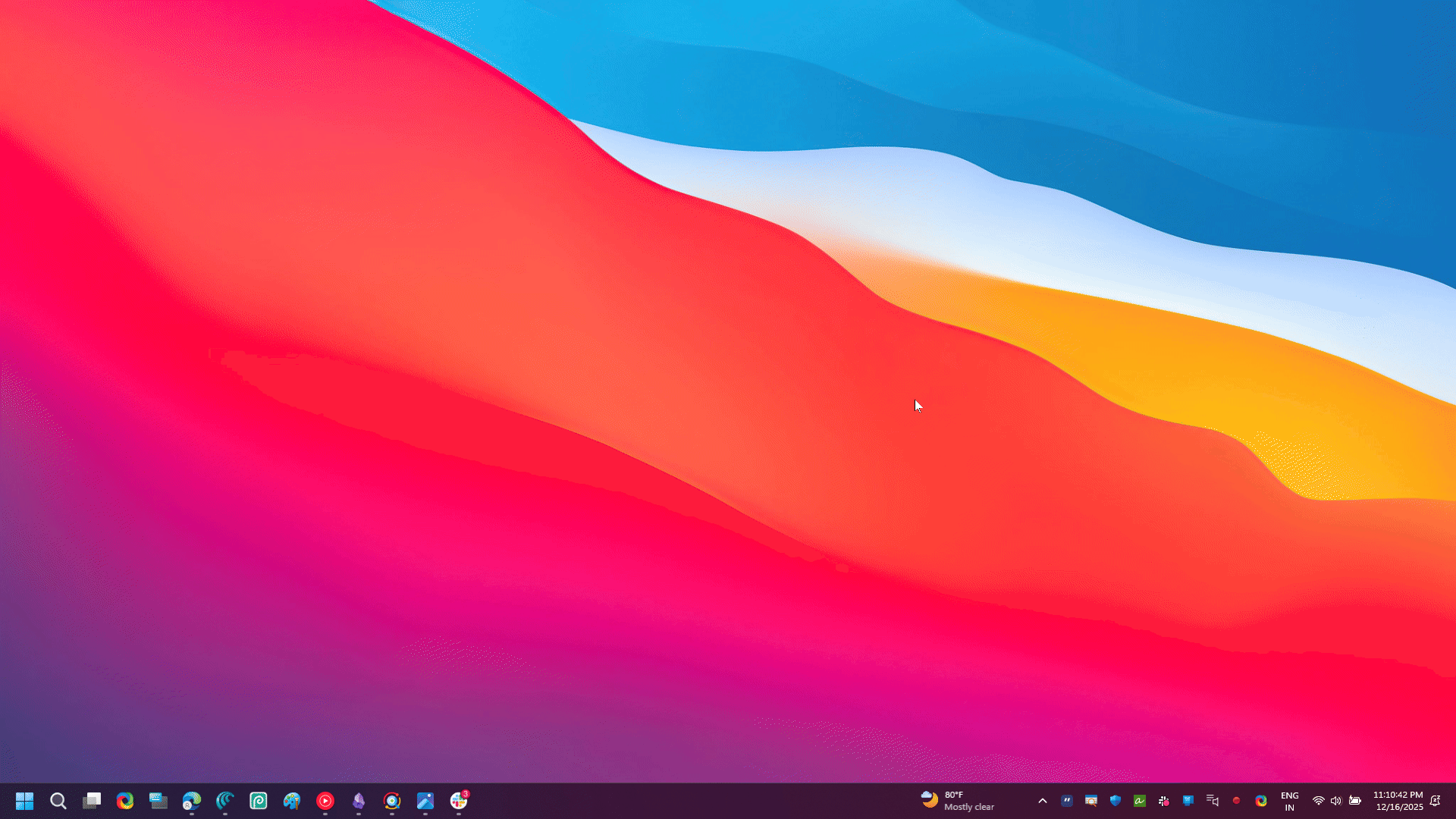Expand hidden system tray icons chevron
This screenshot has width=1456, height=819.
pos(1043,801)
